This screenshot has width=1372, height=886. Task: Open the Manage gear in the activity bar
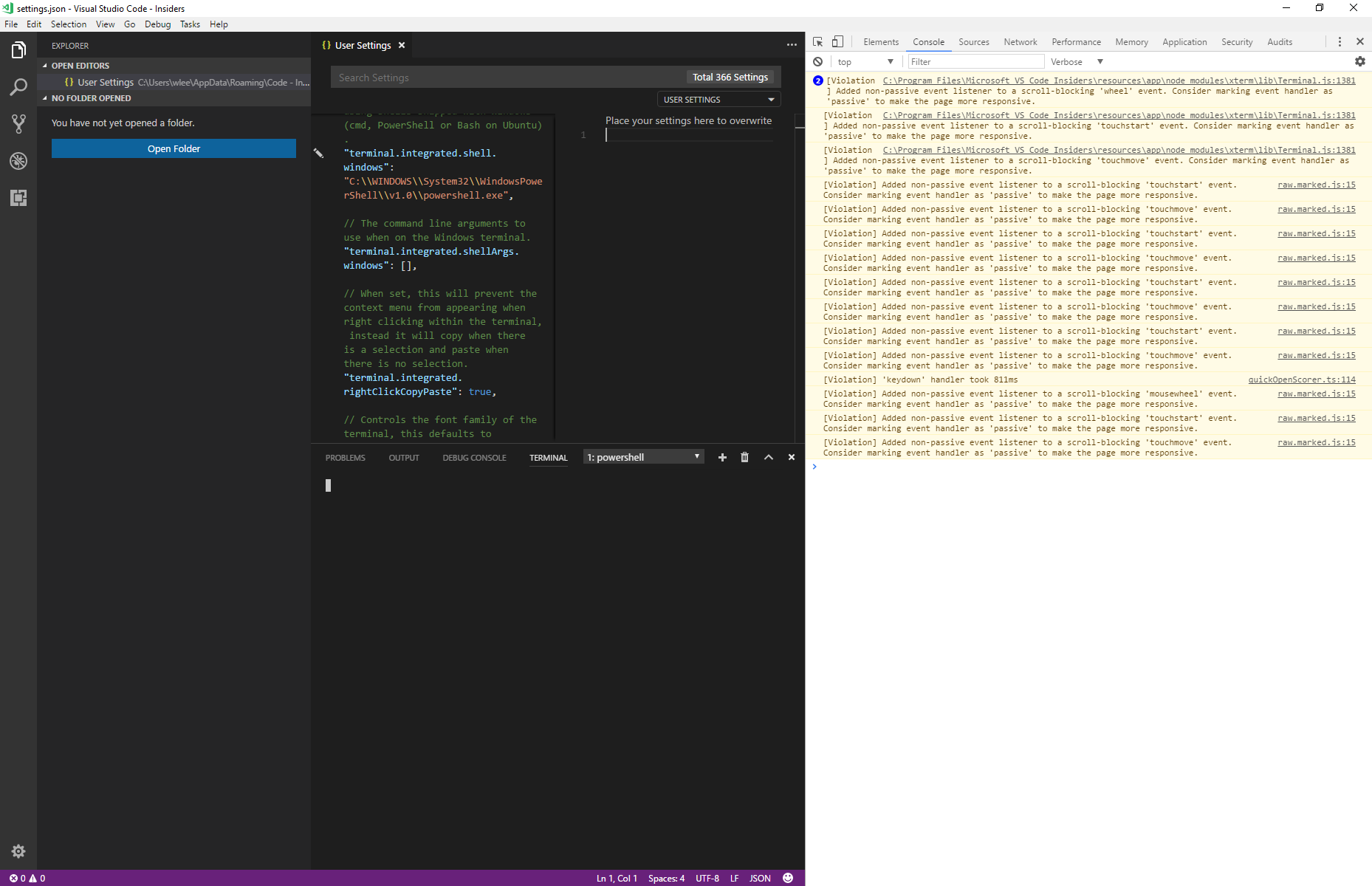[x=18, y=851]
